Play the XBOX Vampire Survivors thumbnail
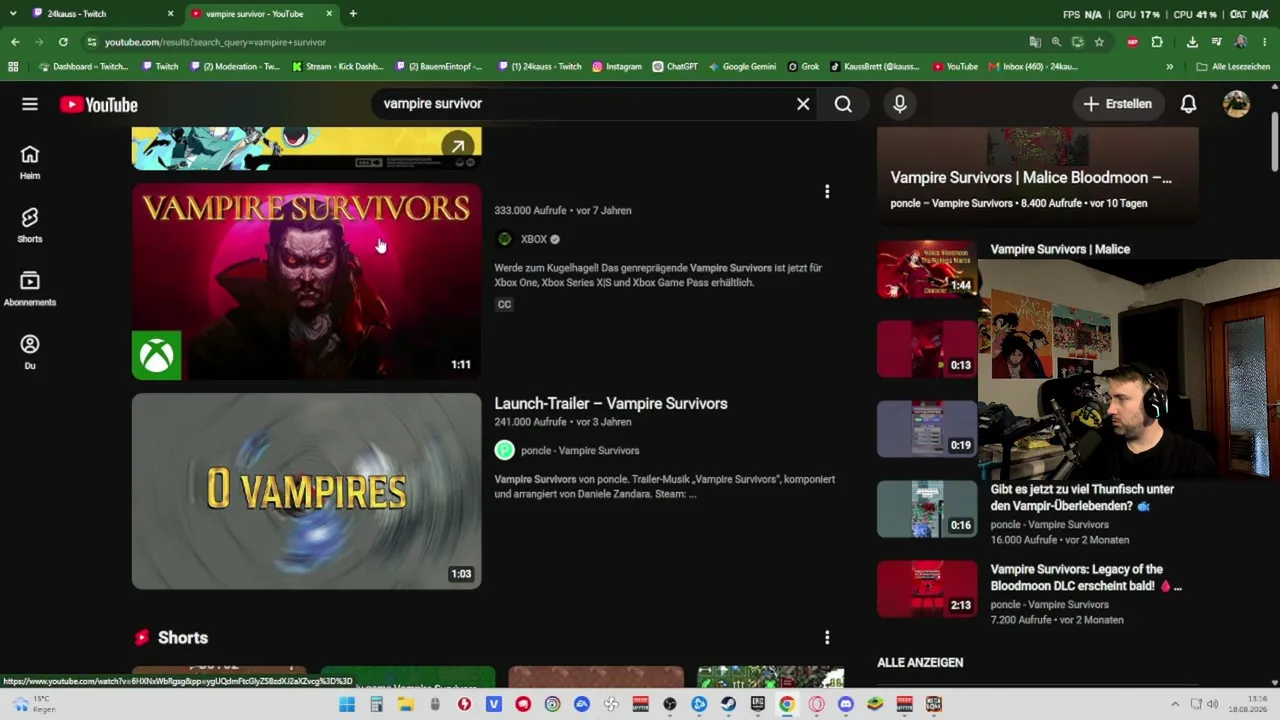1280x720 pixels. coord(306,281)
